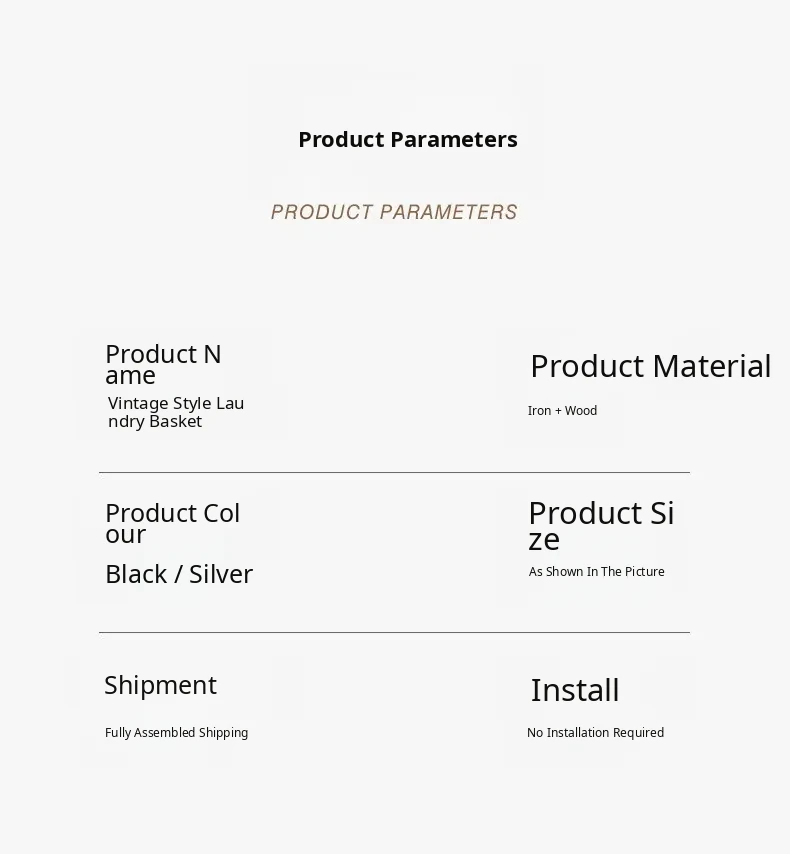Select the "Black / Silver" colour value
This screenshot has height=854, width=790.
(x=179, y=574)
